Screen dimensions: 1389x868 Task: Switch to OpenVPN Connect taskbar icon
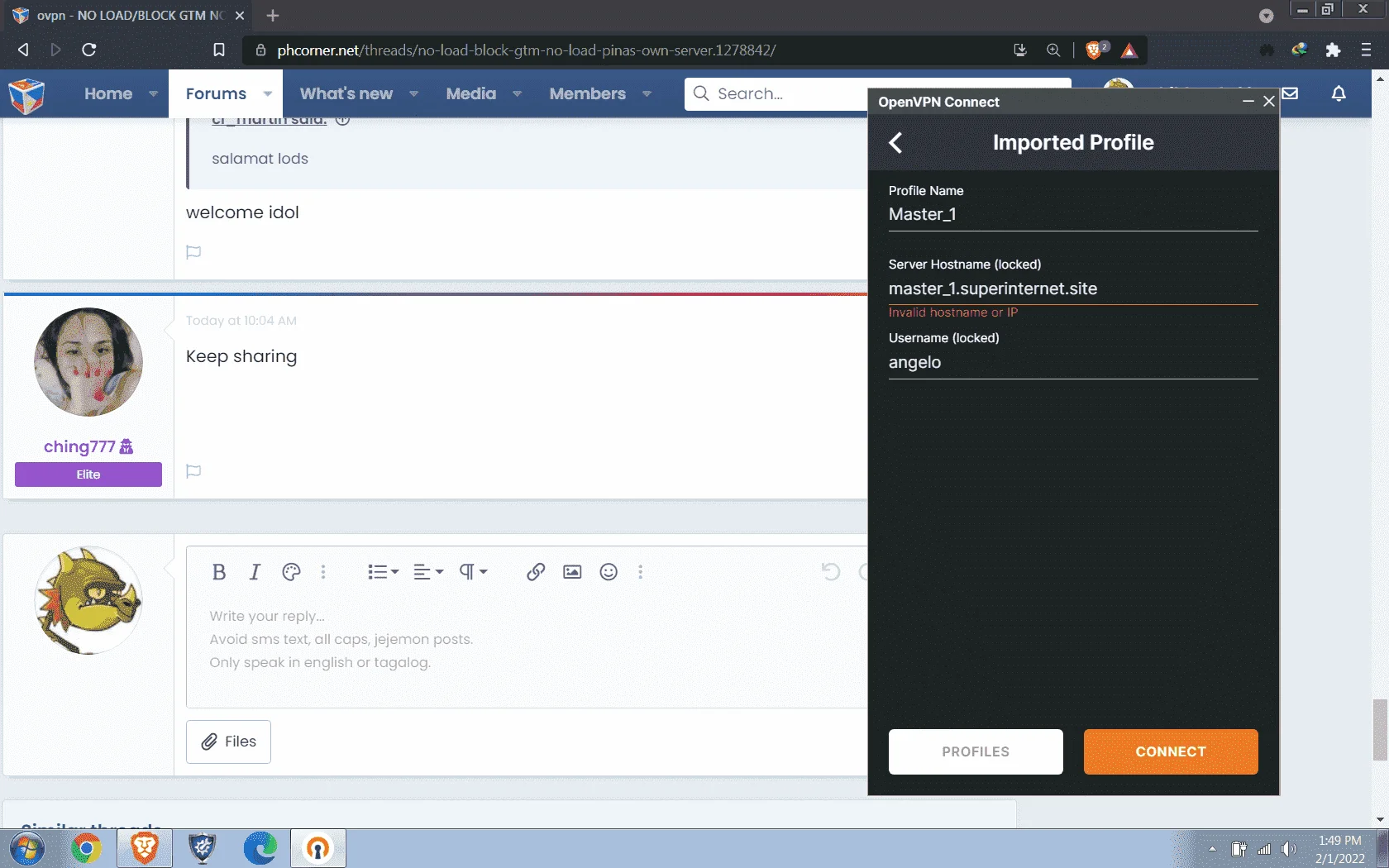[x=318, y=848]
